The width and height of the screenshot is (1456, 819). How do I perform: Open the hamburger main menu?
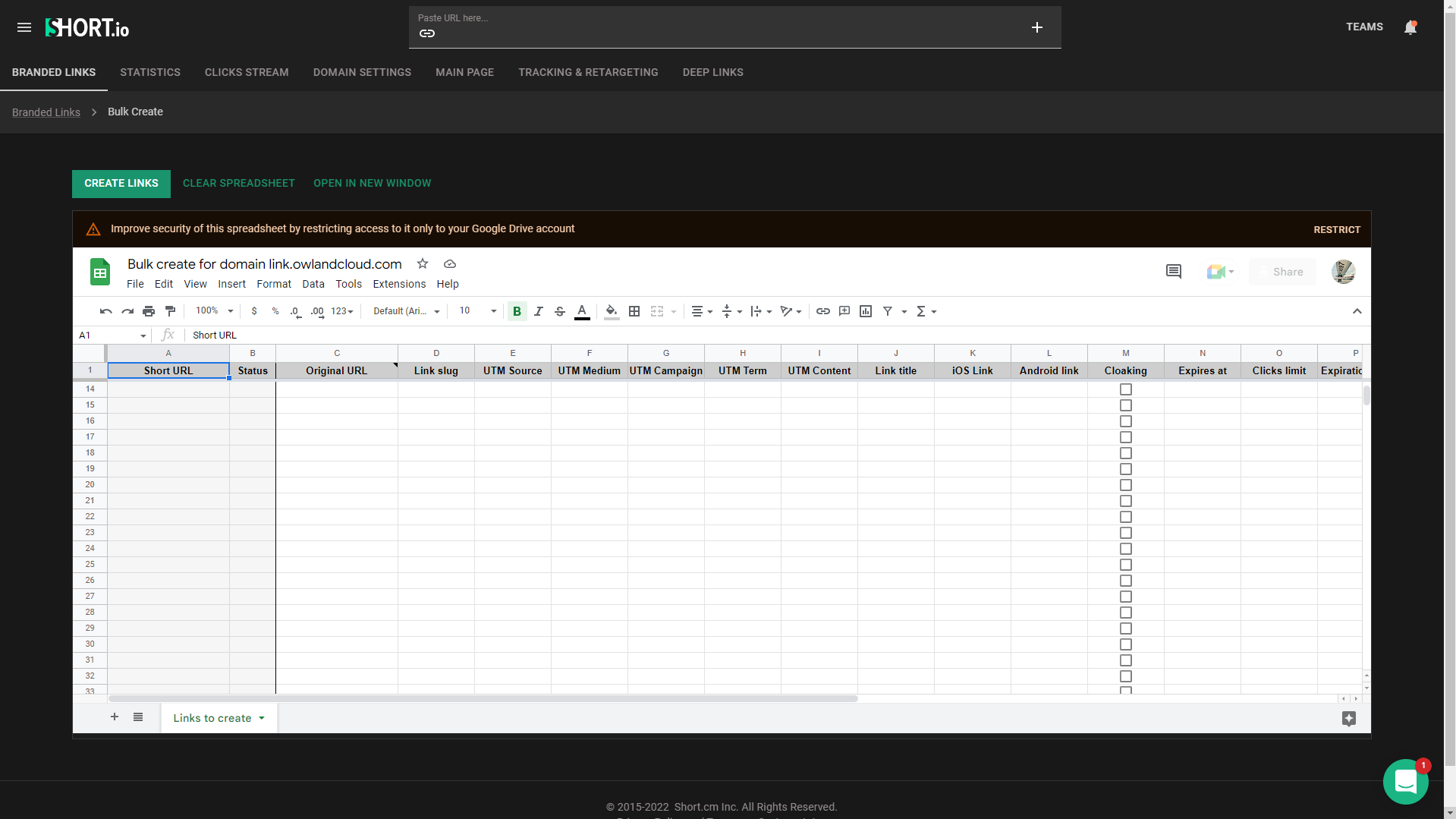[x=24, y=27]
